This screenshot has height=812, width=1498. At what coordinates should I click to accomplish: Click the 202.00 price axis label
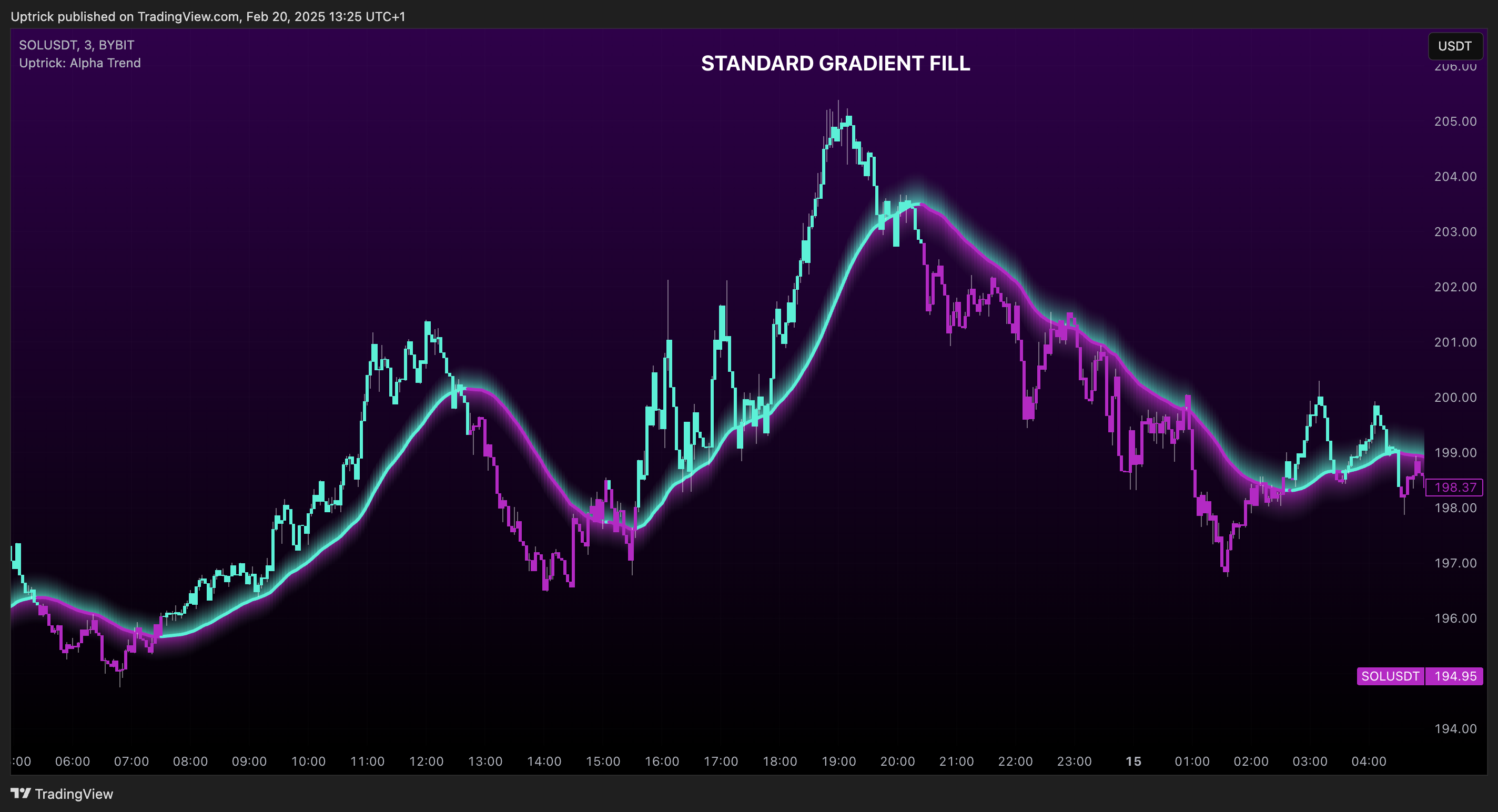click(x=1455, y=287)
